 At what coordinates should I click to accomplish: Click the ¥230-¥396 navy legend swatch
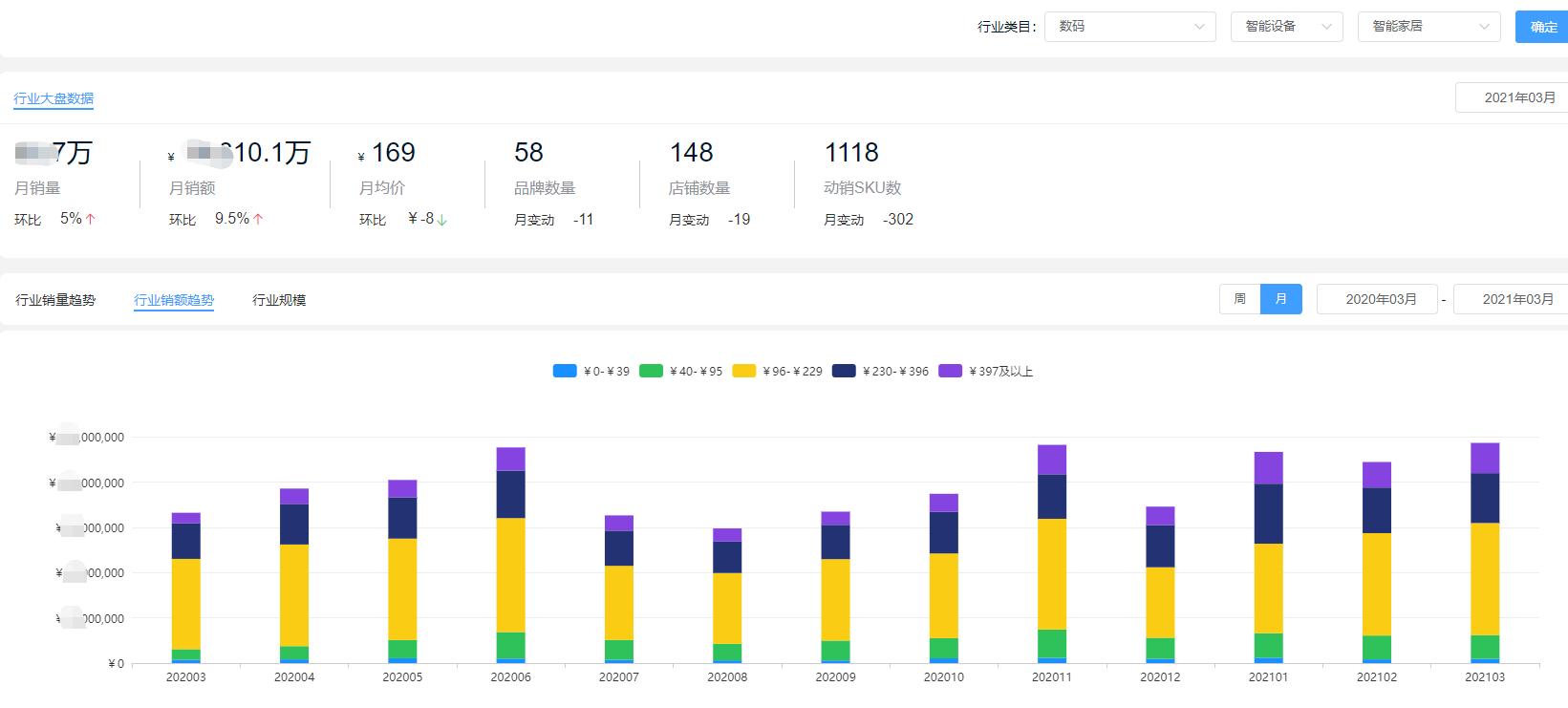tap(844, 371)
